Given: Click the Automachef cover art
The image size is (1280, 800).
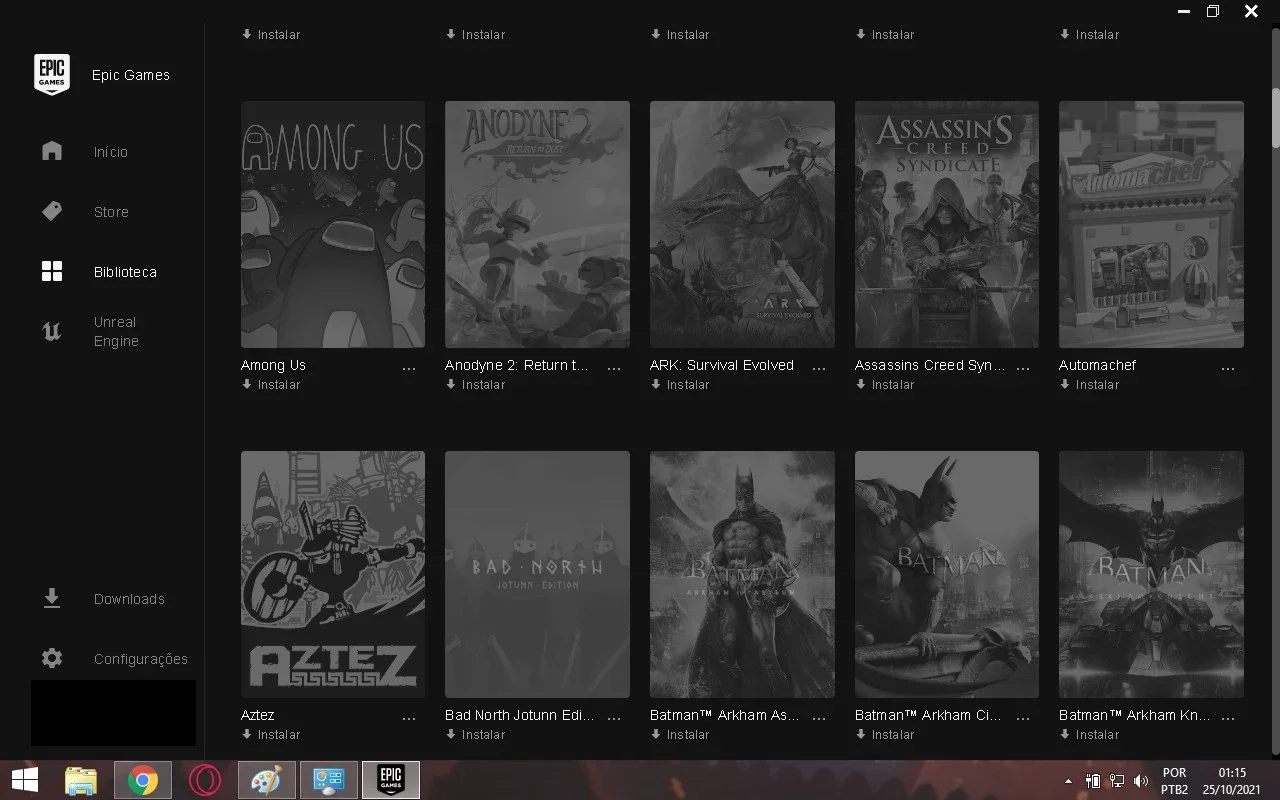Looking at the screenshot, I should [x=1151, y=224].
